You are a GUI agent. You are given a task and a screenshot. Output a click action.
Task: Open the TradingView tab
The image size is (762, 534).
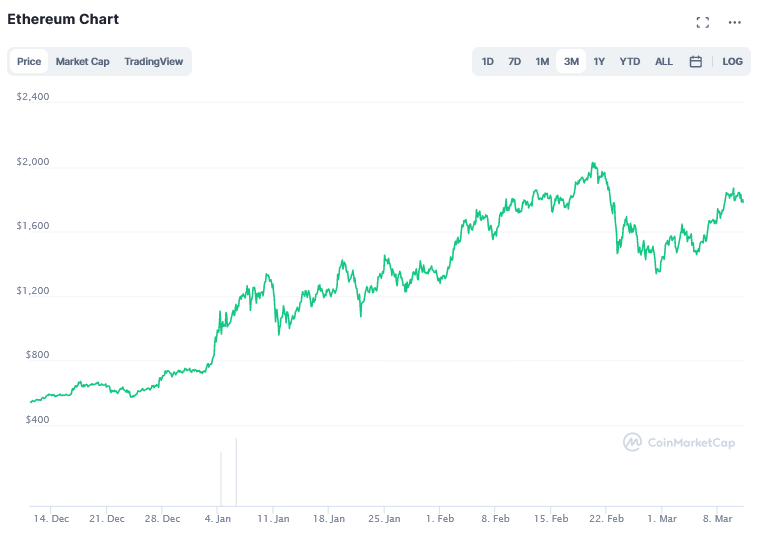click(154, 61)
